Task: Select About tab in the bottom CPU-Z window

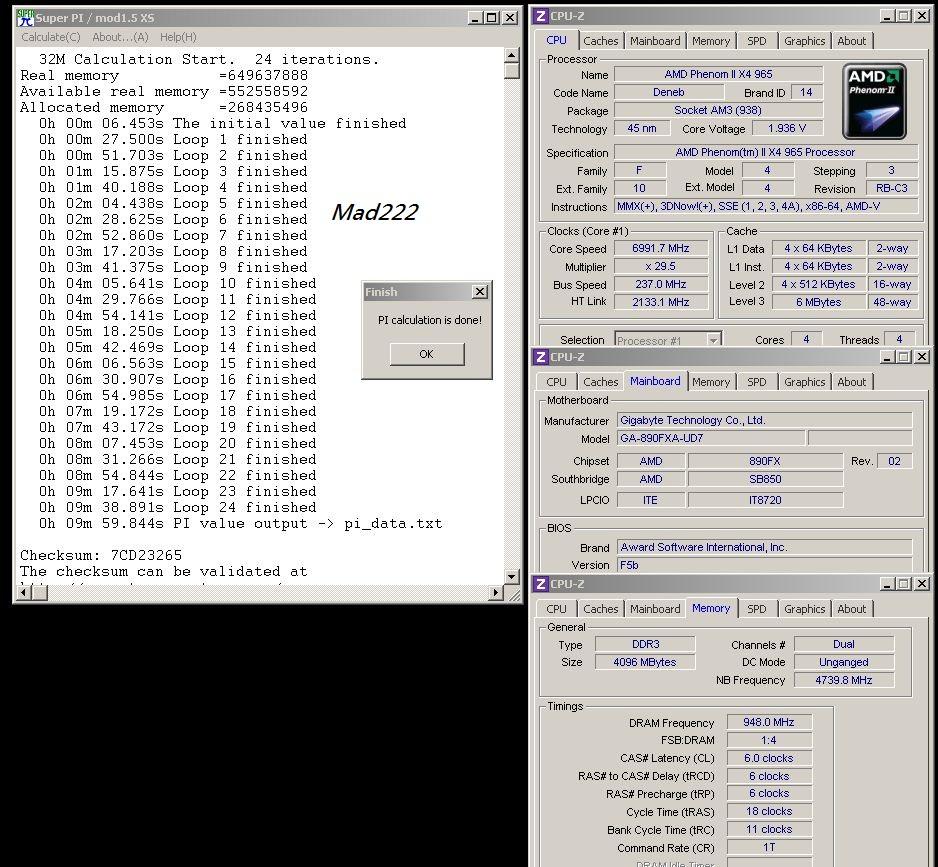Action: click(851, 609)
